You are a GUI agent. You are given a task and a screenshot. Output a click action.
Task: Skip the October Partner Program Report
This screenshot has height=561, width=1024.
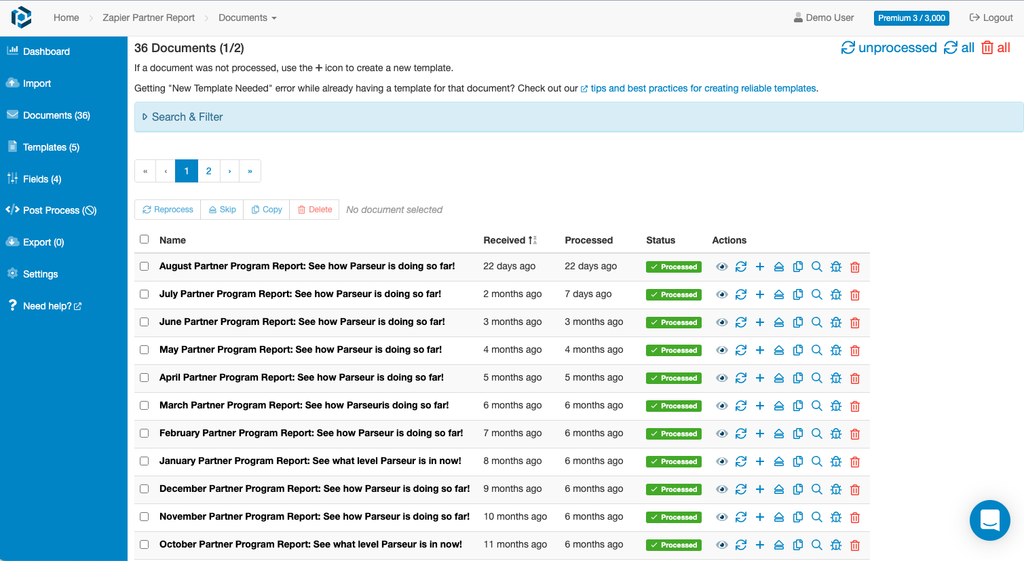pyautogui.click(x=778, y=545)
